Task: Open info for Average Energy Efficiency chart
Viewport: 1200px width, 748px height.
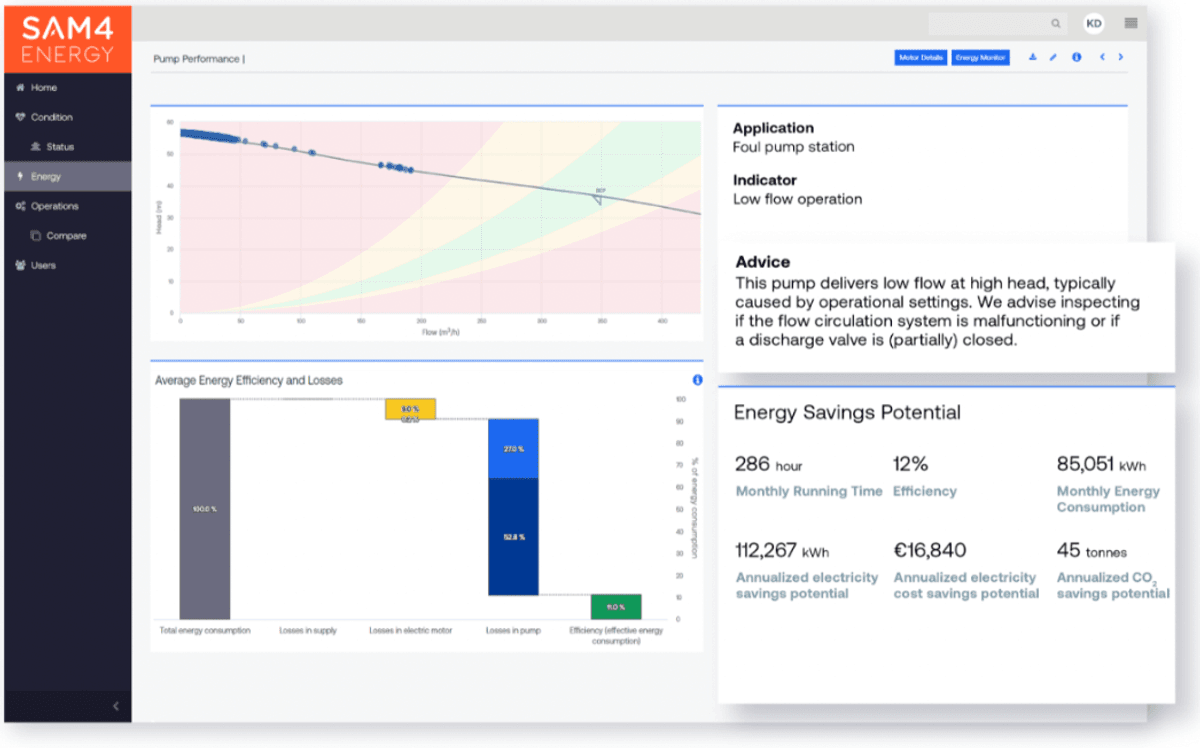Action: 697,380
